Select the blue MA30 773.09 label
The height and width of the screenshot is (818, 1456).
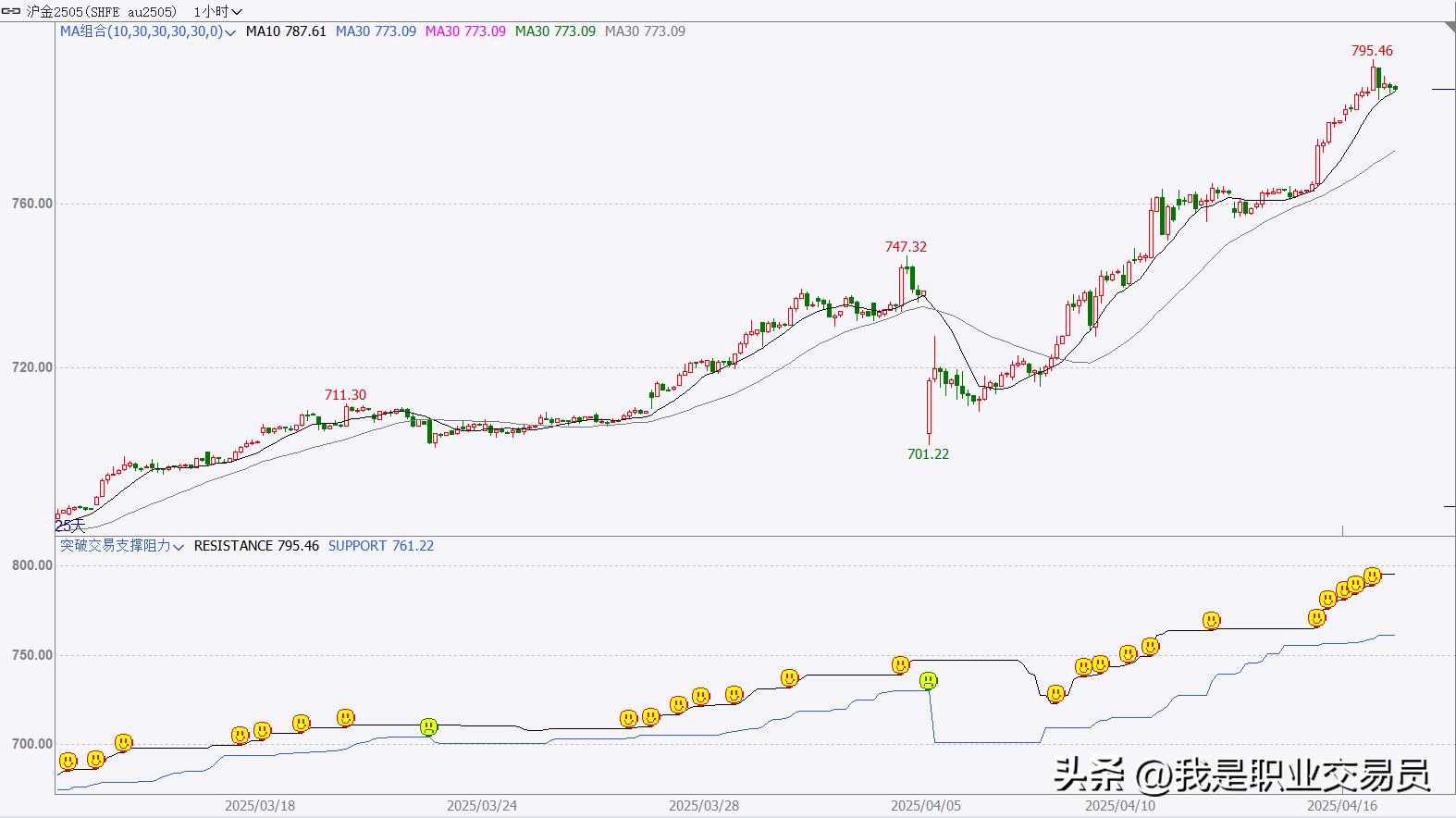(x=376, y=31)
